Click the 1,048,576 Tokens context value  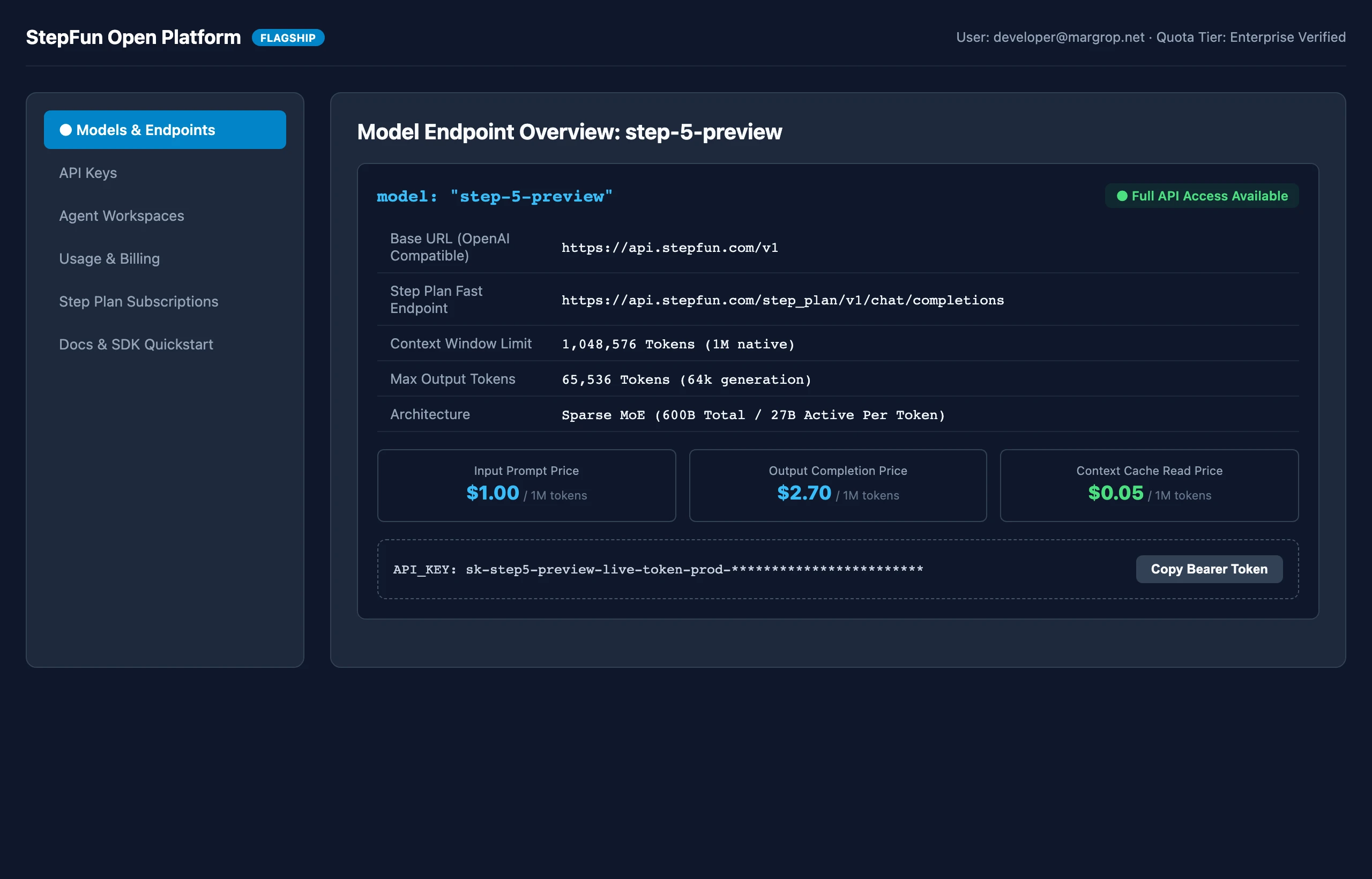pyautogui.click(x=678, y=344)
